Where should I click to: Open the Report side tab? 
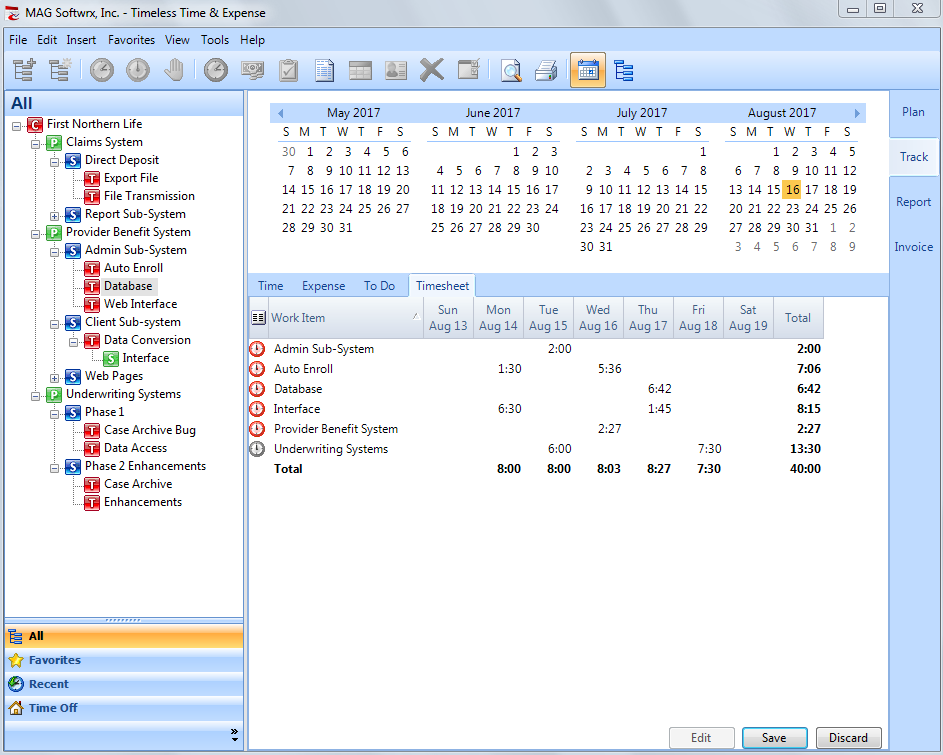(x=913, y=202)
